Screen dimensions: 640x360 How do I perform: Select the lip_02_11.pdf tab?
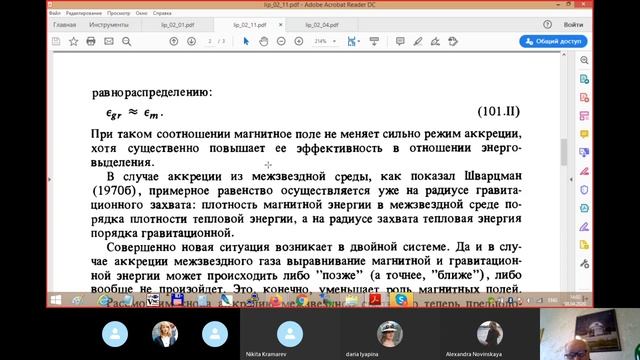pos(249,25)
